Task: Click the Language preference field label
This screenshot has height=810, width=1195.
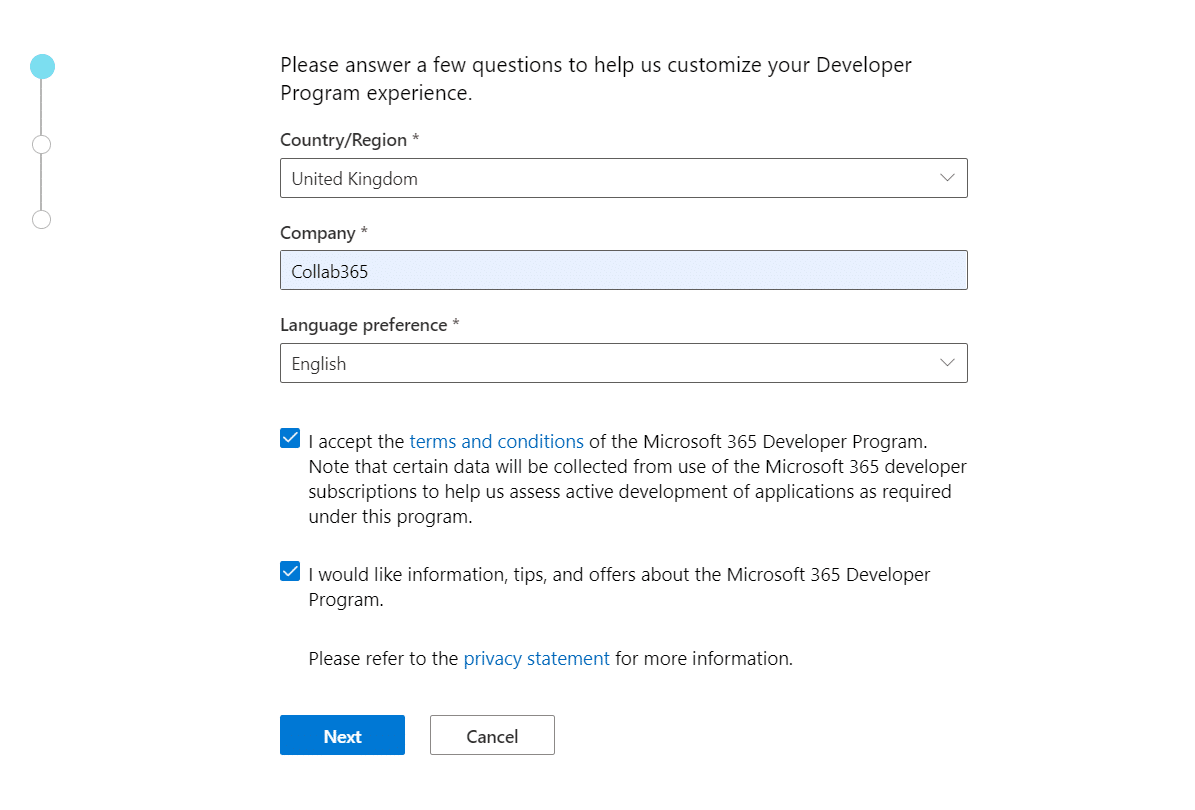Action: tap(370, 325)
